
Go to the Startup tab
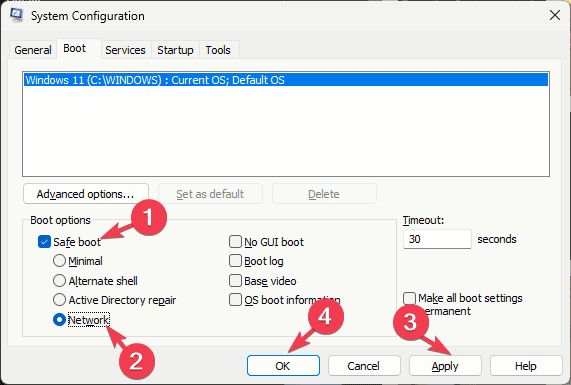pos(175,50)
